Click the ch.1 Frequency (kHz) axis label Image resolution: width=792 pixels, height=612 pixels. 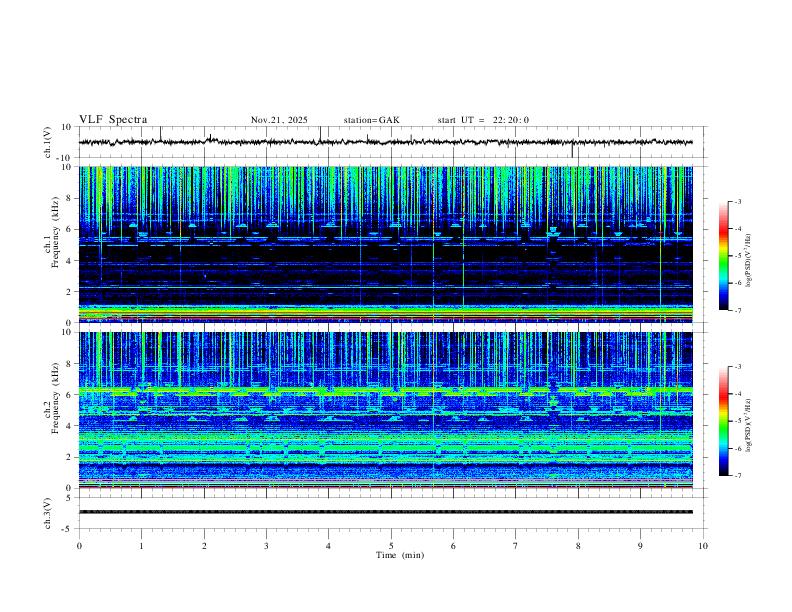click(51, 230)
